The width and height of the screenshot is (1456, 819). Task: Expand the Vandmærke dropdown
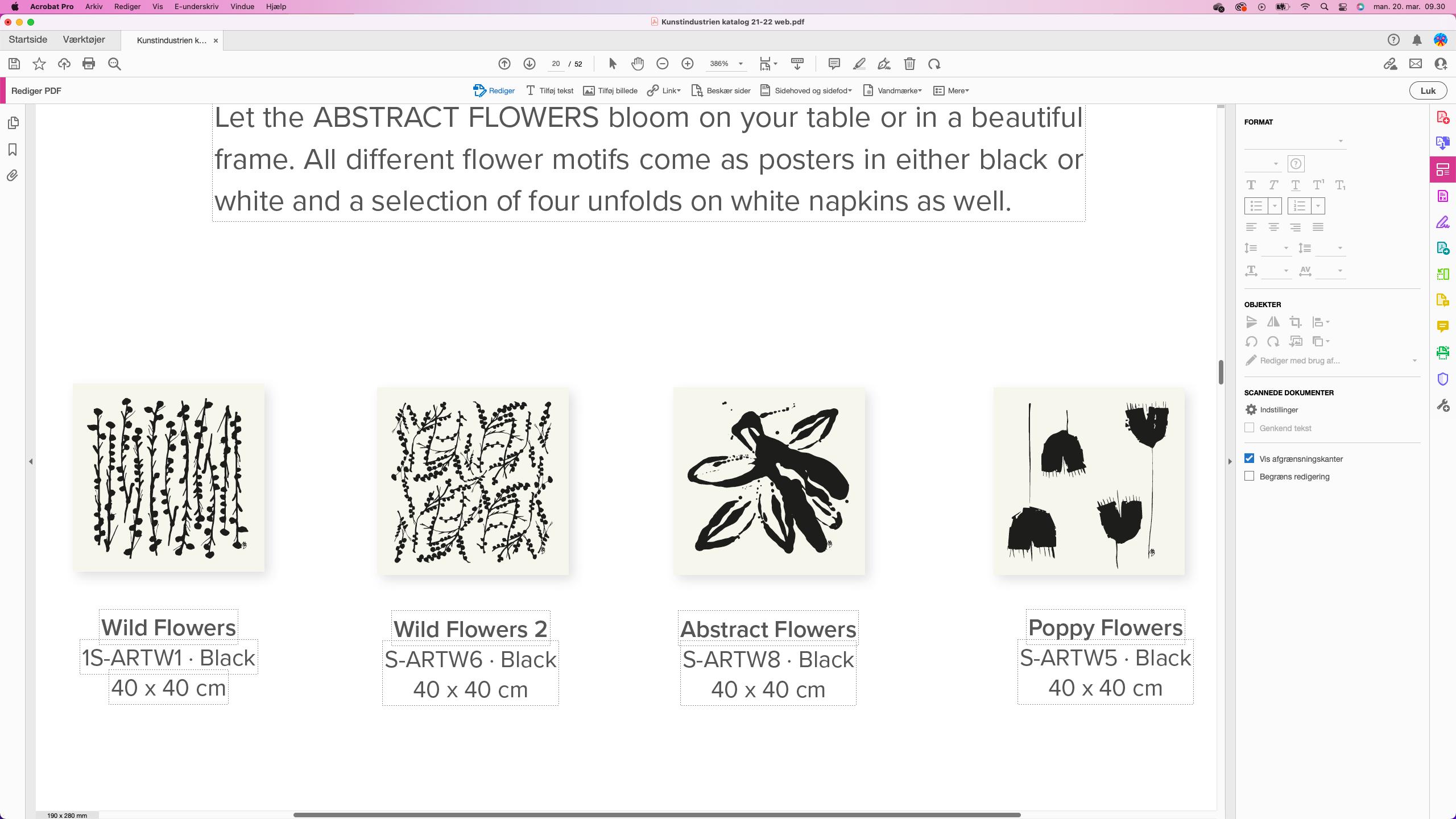[892, 90]
